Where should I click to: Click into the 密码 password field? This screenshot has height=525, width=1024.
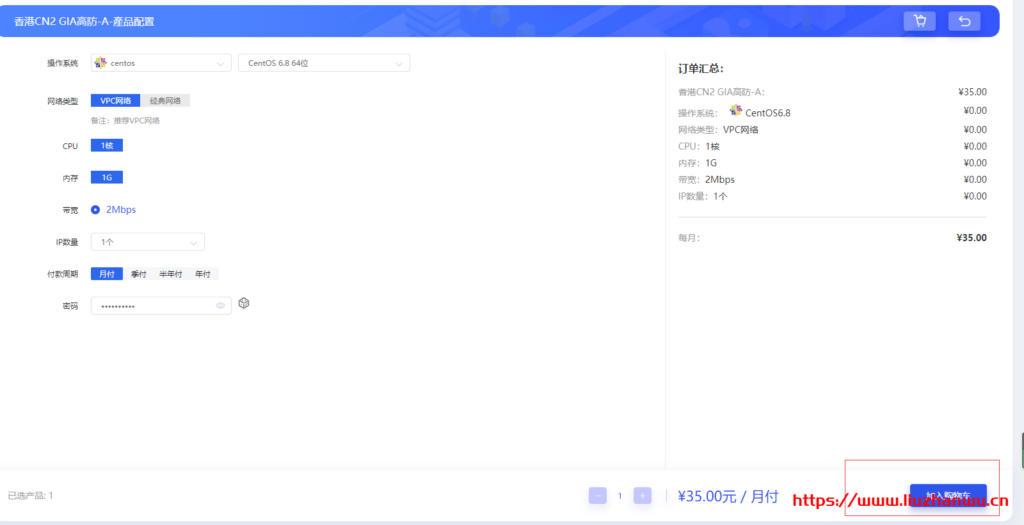coord(150,306)
